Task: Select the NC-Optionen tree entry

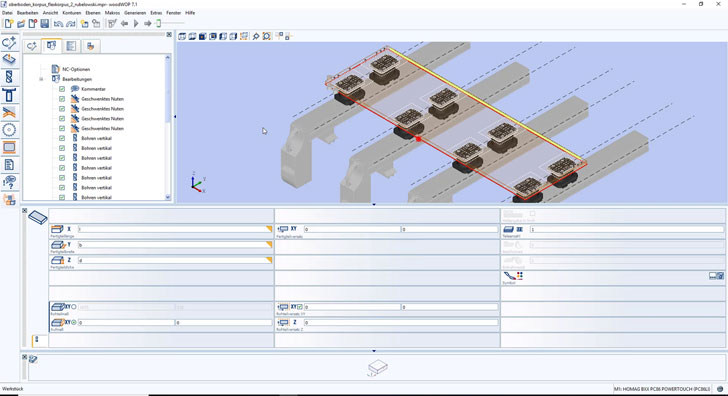Action: [76, 69]
